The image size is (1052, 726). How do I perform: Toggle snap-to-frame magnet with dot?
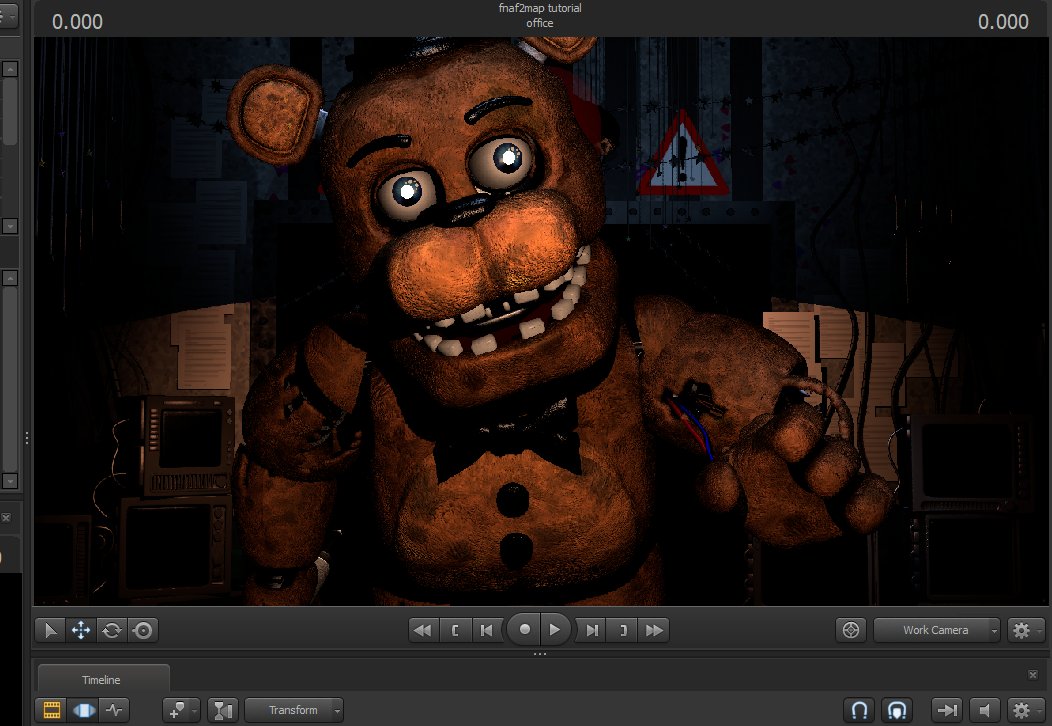[x=897, y=710]
